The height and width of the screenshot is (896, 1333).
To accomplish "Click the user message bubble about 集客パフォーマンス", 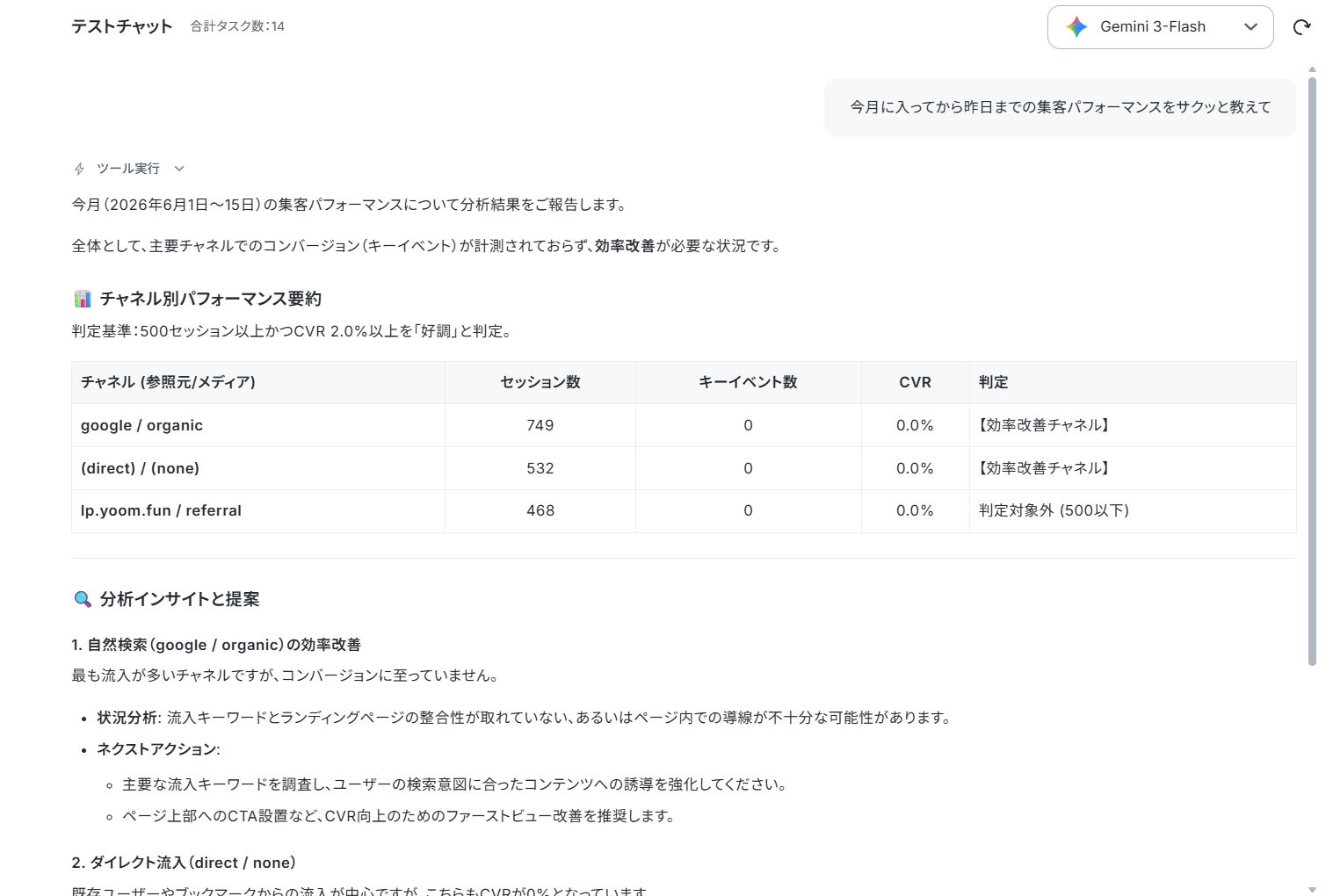I will click(x=1060, y=107).
